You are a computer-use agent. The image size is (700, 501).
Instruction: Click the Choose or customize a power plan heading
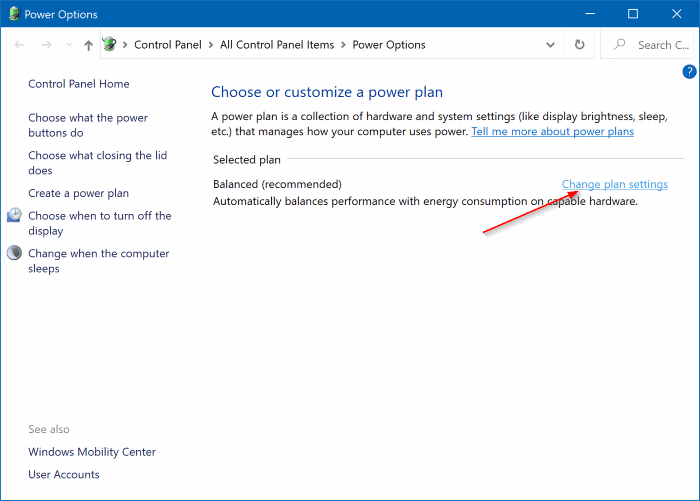click(x=327, y=92)
